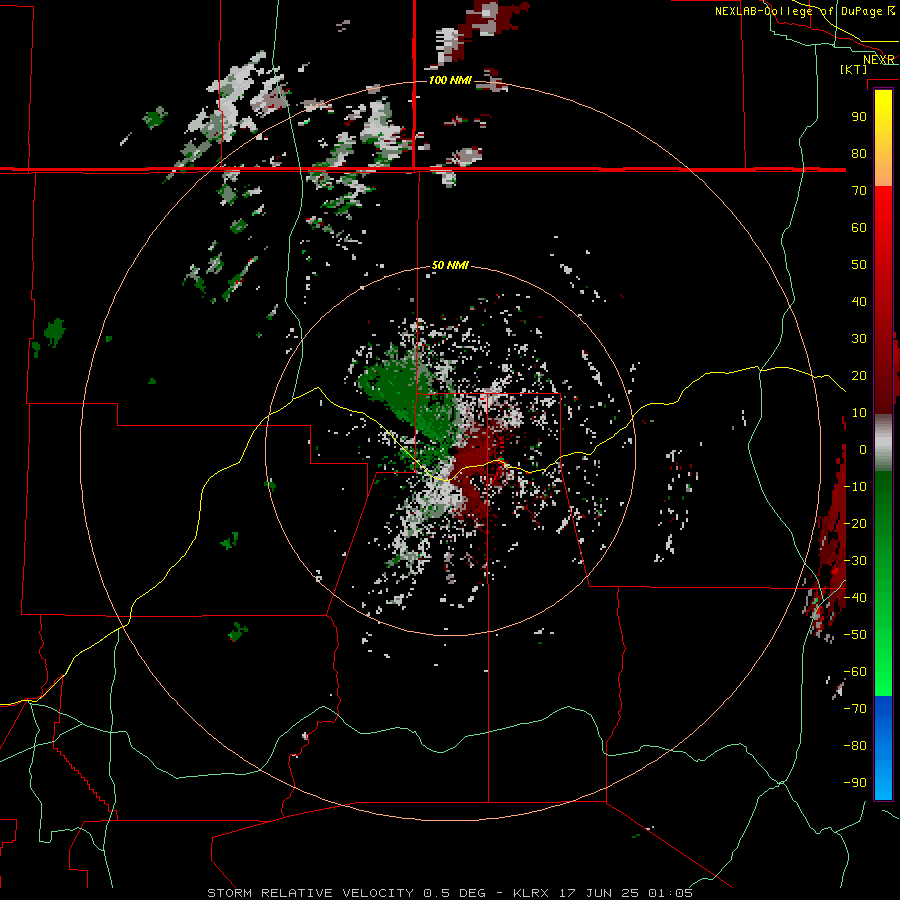Viewport: 900px width, 900px height.
Task: Click the -40 scale label
Action: pyautogui.click(x=855, y=598)
